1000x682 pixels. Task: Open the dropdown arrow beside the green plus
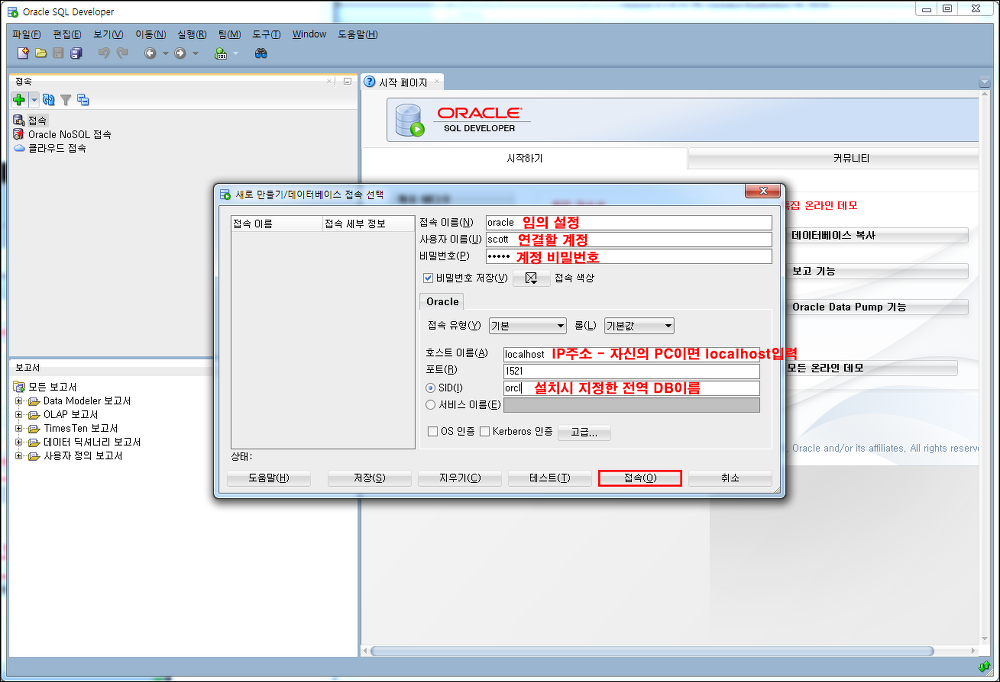pos(34,100)
